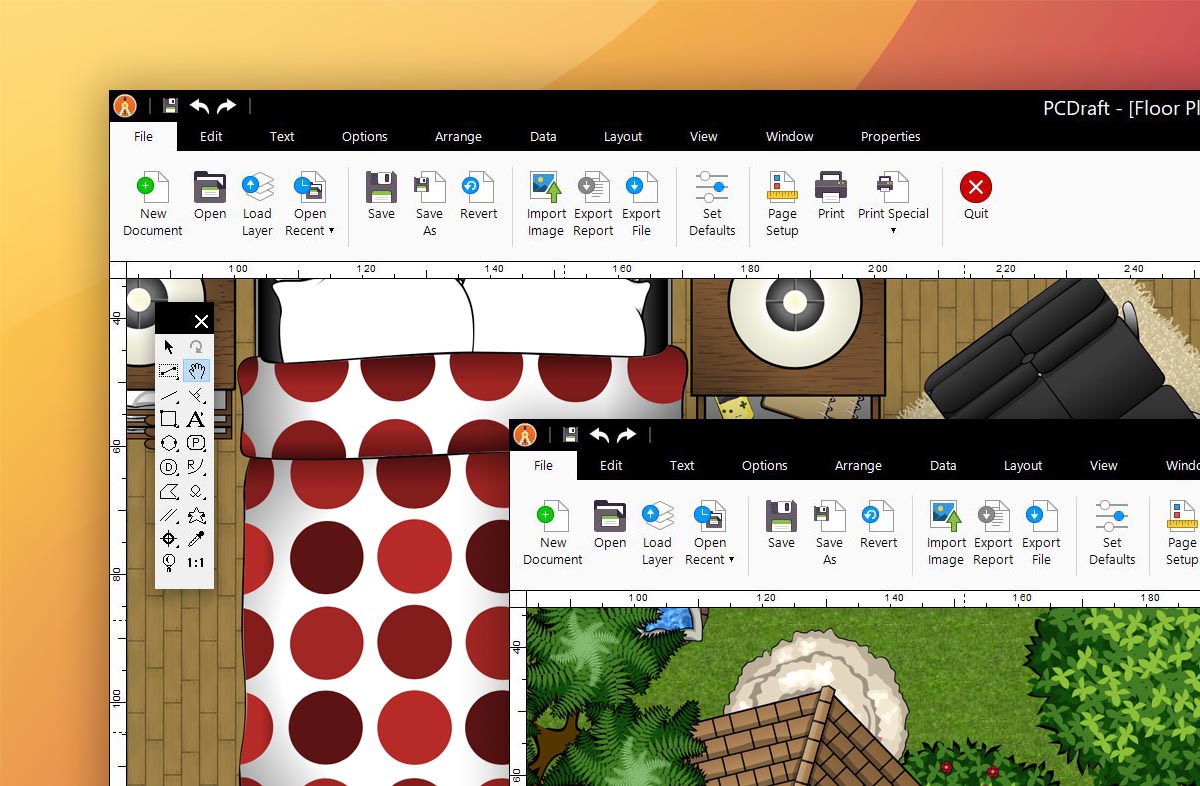Select the star shape tool
This screenshot has width=1200, height=786.
[197, 516]
